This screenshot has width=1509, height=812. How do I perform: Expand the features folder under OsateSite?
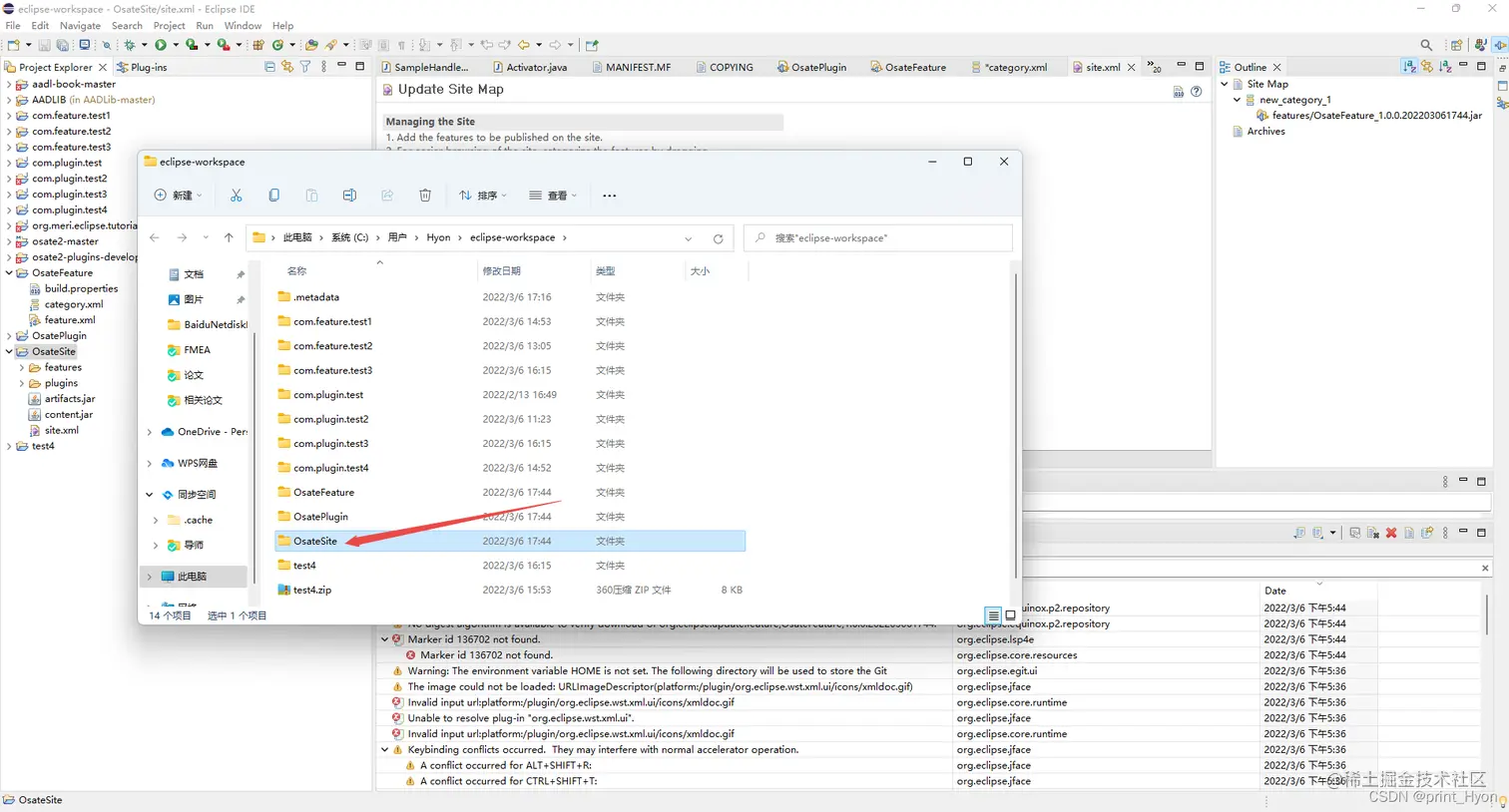click(x=22, y=368)
